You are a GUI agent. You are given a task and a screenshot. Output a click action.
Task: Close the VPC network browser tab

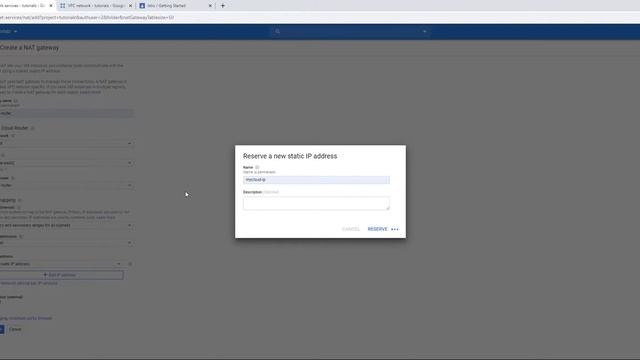point(130,6)
